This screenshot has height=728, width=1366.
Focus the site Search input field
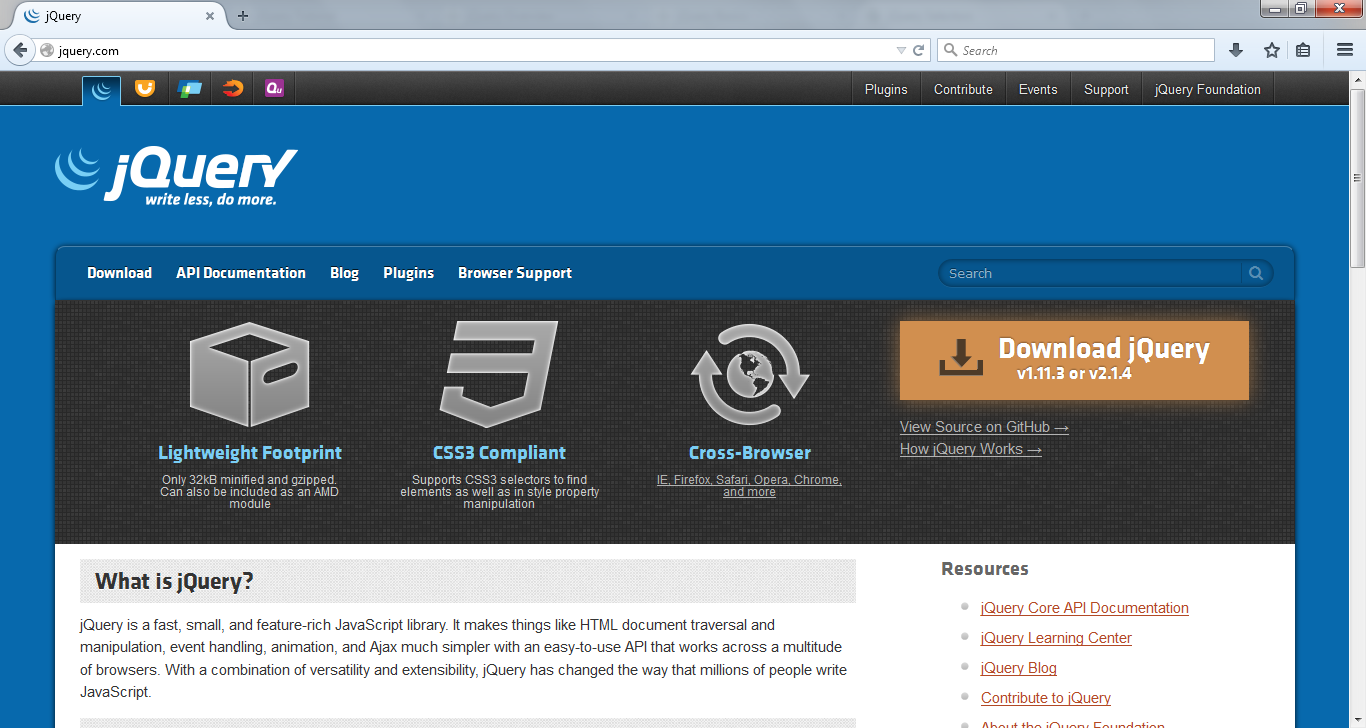(x=1090, y=273)
